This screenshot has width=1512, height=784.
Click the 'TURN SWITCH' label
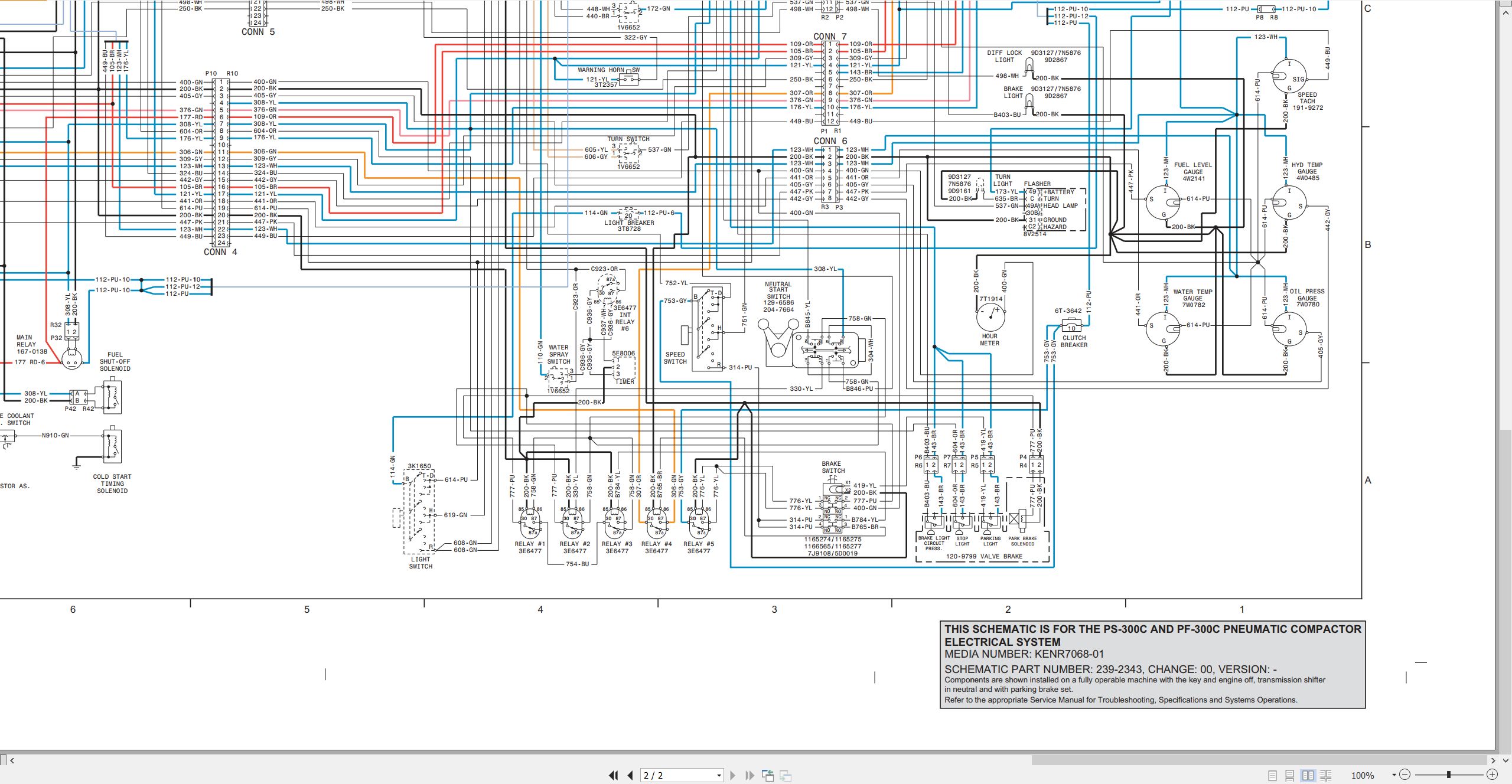coord(628,139)
